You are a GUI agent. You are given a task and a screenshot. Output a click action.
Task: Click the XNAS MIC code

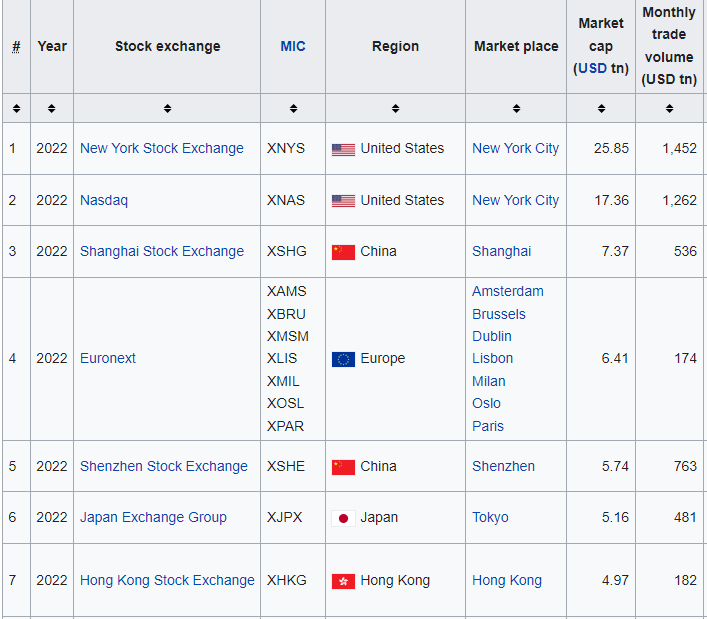(x=286, y=200)
